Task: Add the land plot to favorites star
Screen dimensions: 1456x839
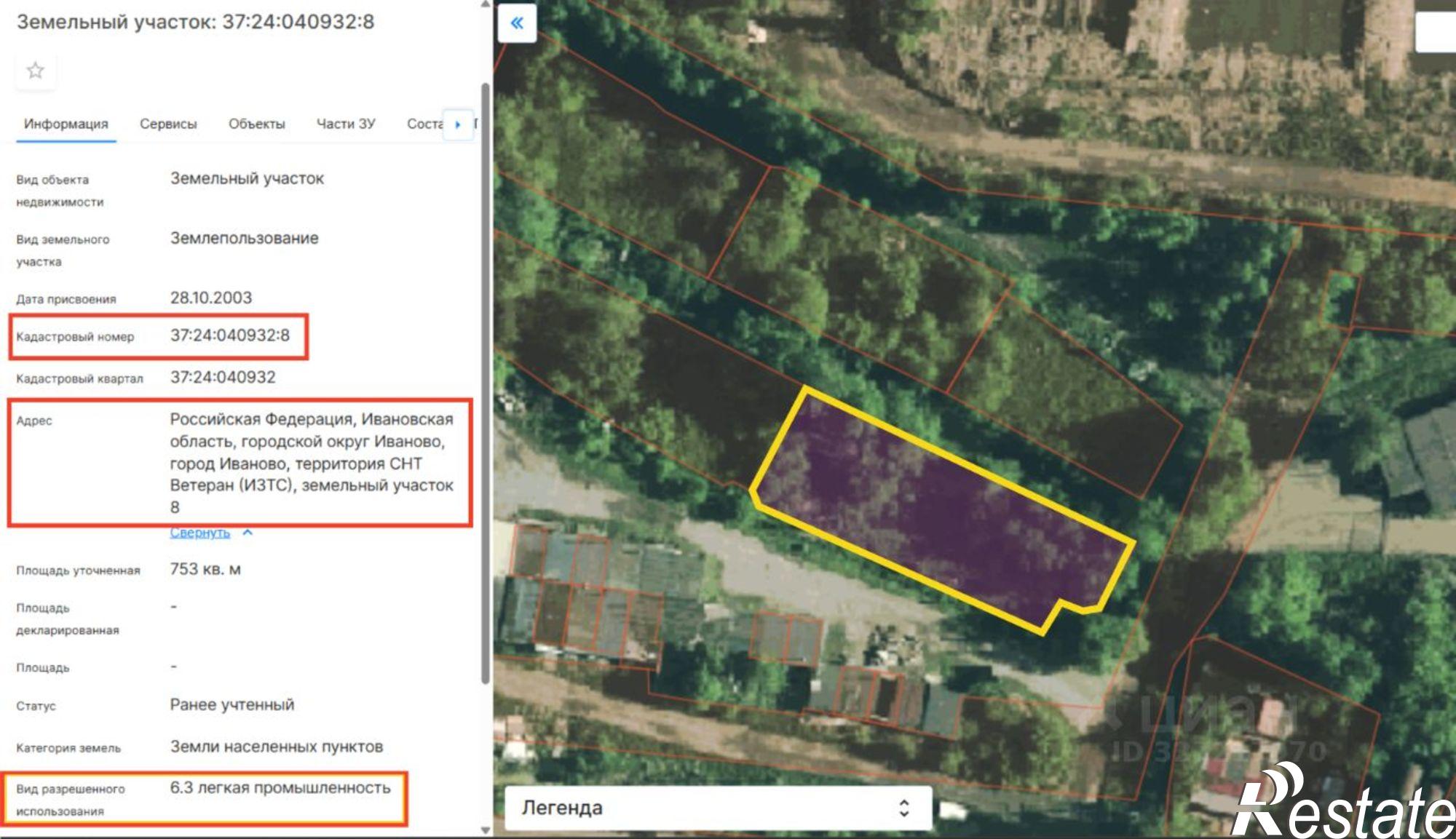Action: [x=35, y=71]
